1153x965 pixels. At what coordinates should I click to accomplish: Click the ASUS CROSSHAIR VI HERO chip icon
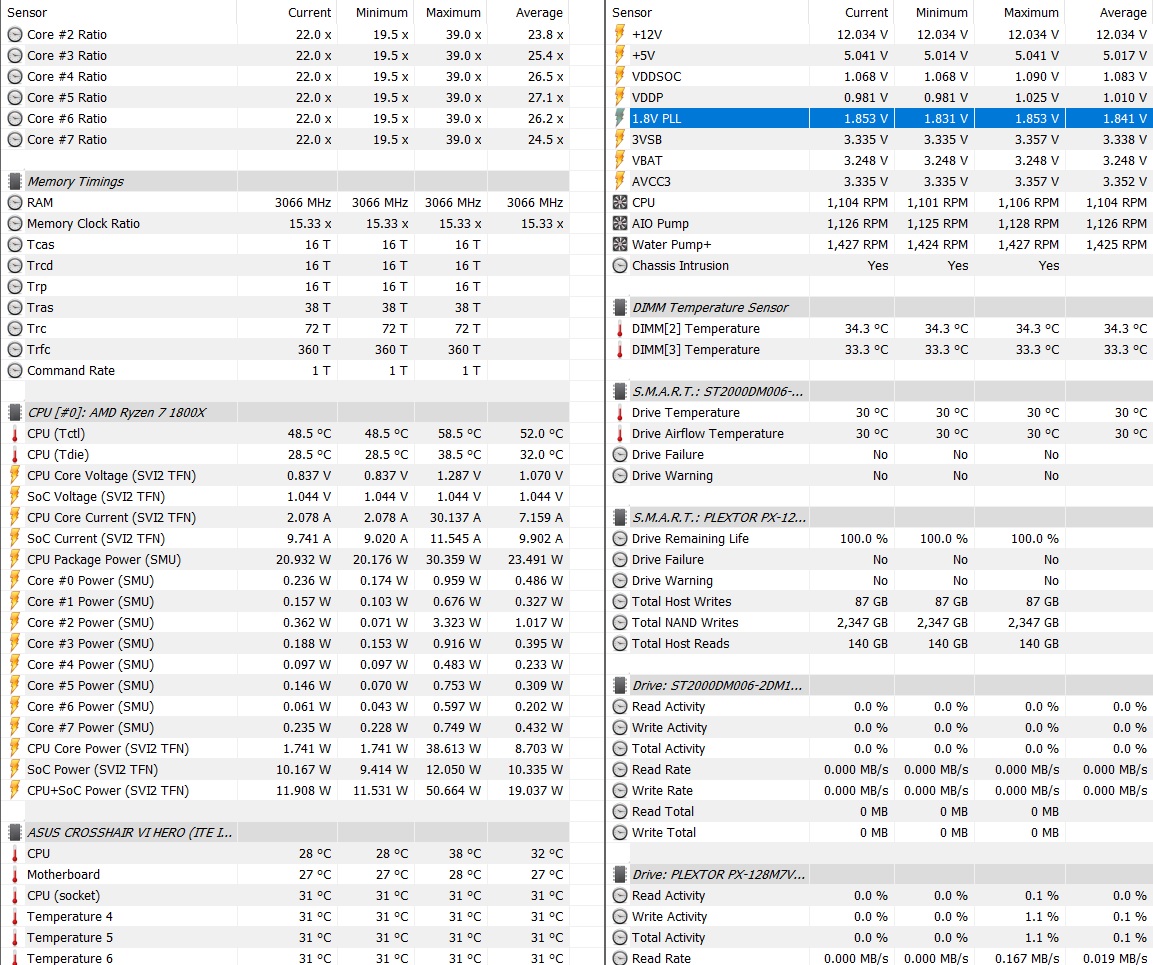[14, 833]
